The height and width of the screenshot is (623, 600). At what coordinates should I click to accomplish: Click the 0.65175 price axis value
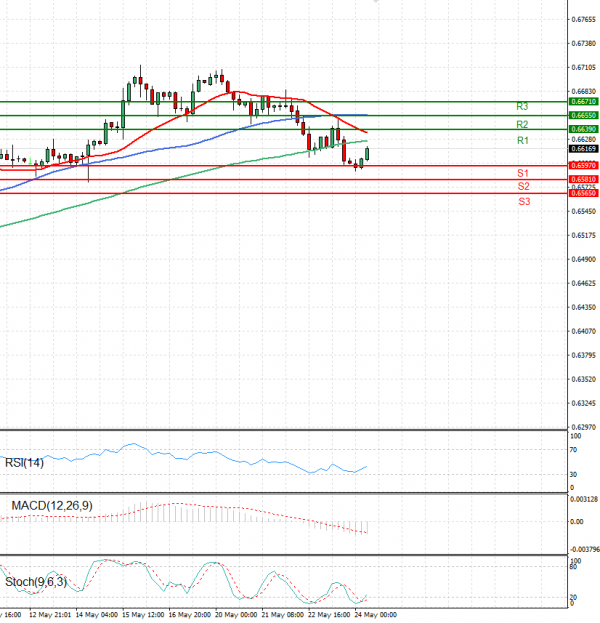584,236
